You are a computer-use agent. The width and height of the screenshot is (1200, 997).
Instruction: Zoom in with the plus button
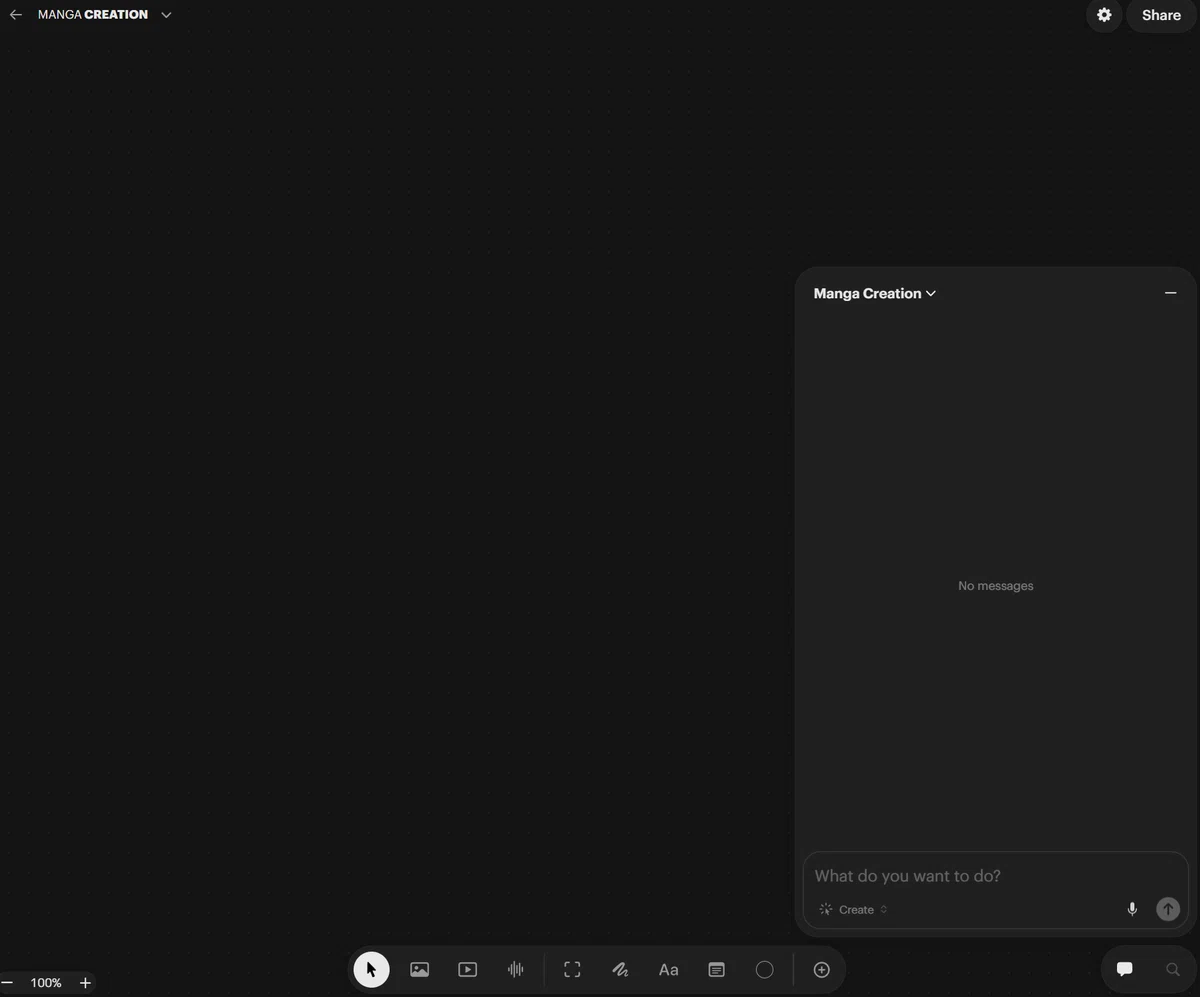85,983
